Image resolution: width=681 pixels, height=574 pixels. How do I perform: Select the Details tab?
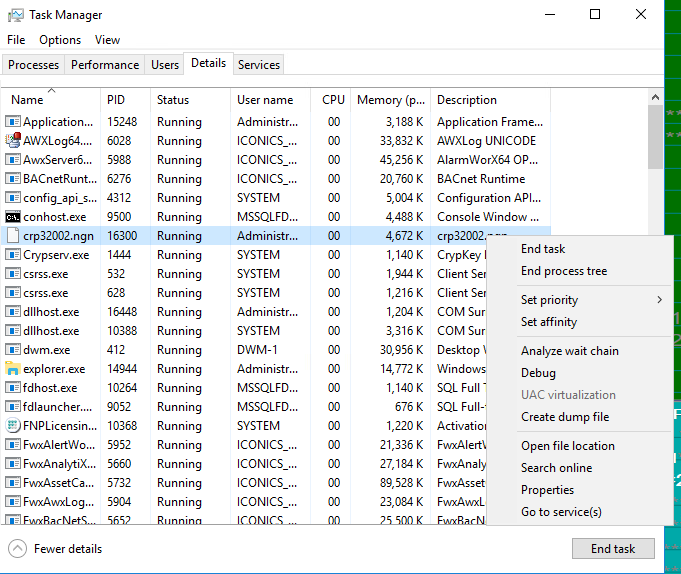pyautogui.click(x=208, y=63)
